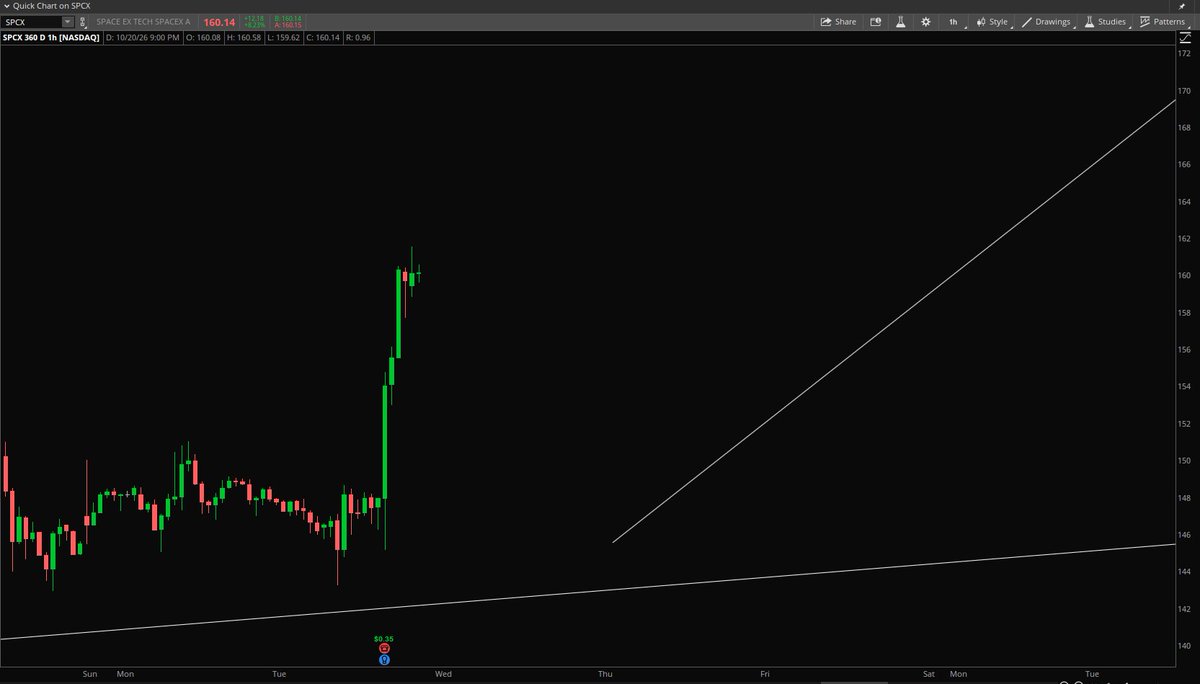Select the SPCX symbol input field
The height and width of the screenshot is (684, 1200).
(x=31, y=21)
